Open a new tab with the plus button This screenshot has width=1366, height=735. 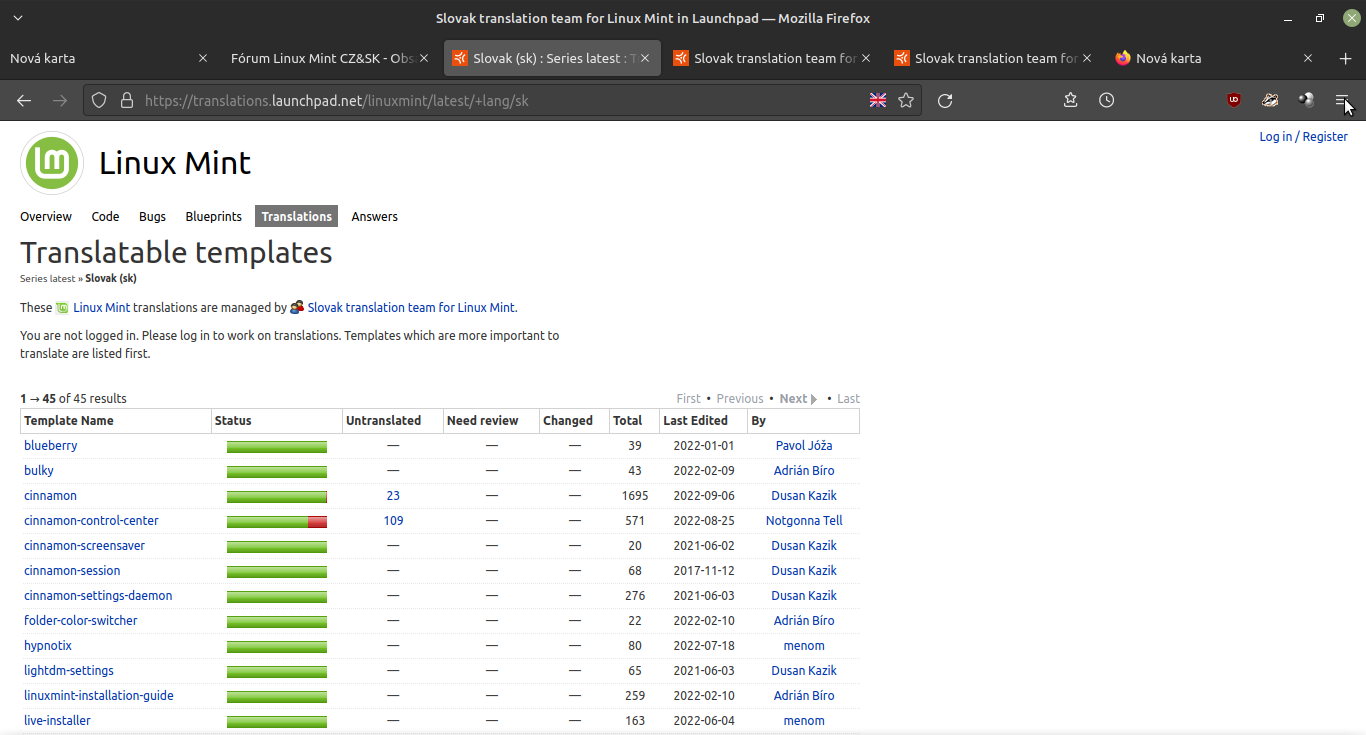pos(1345,58)
